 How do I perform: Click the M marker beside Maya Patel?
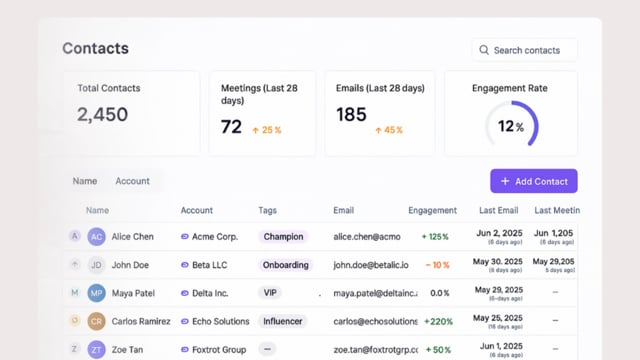tap(75, 292)
